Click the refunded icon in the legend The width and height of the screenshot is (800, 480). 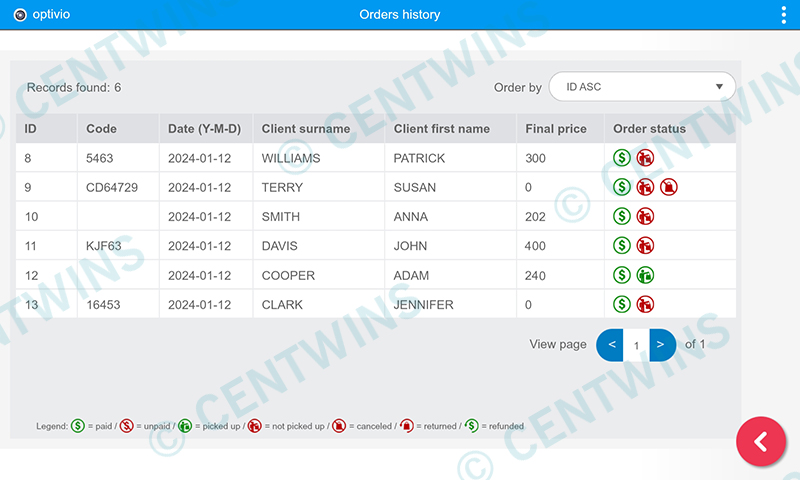click(471, 426)
